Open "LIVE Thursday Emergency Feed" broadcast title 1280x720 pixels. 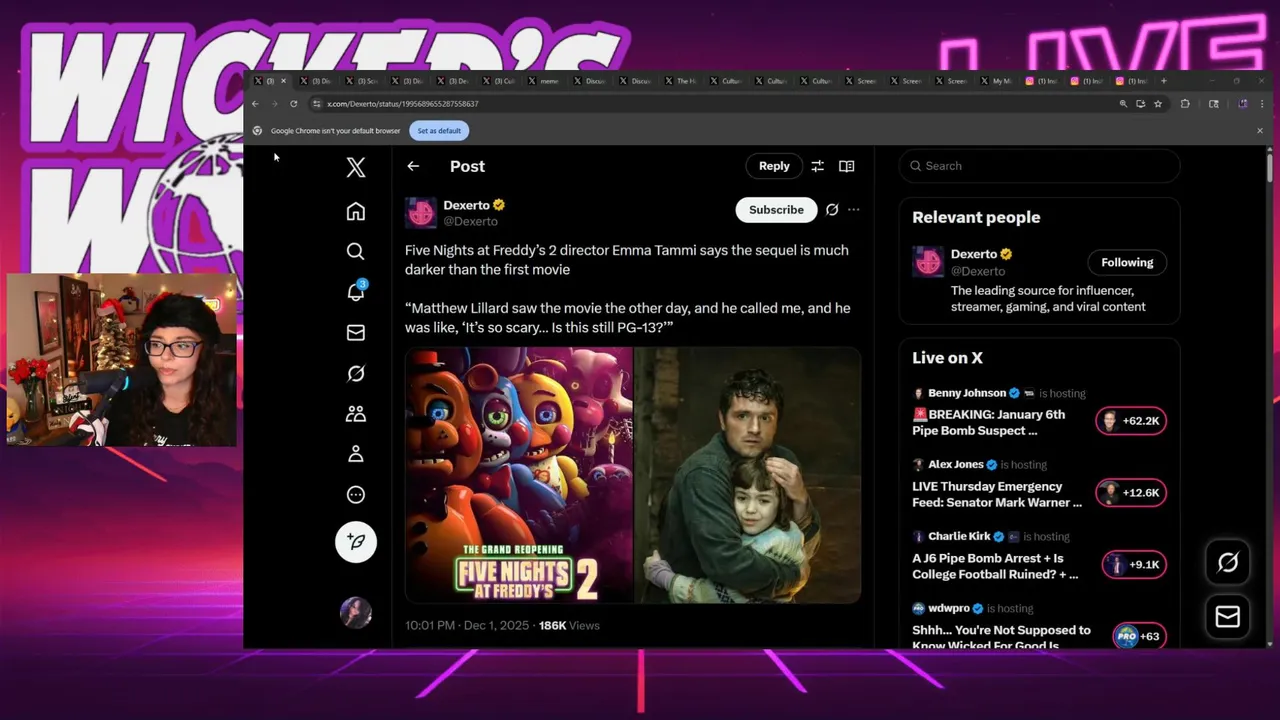click(x=997, y=494)
